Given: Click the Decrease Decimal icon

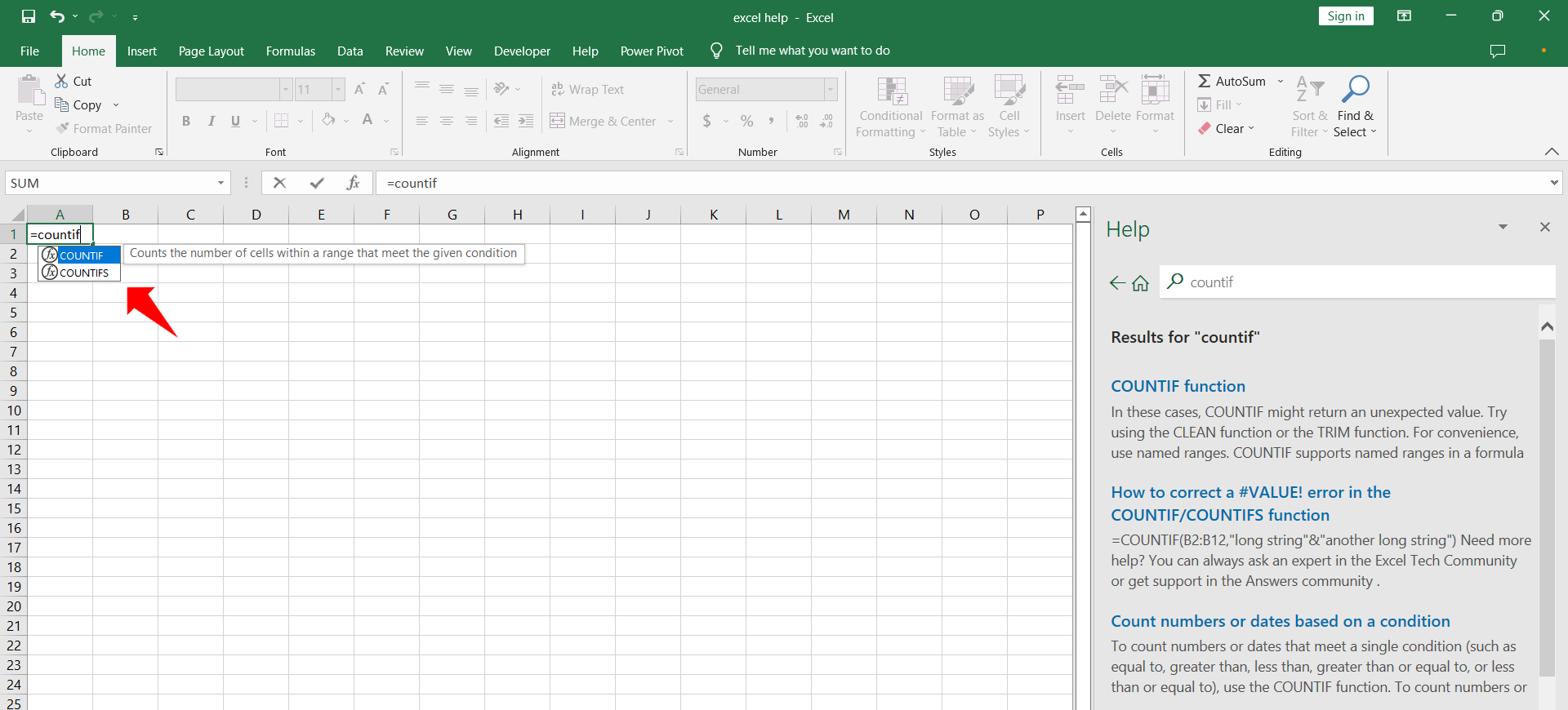Looking at the screenshot, I should [x=826, y=121].
